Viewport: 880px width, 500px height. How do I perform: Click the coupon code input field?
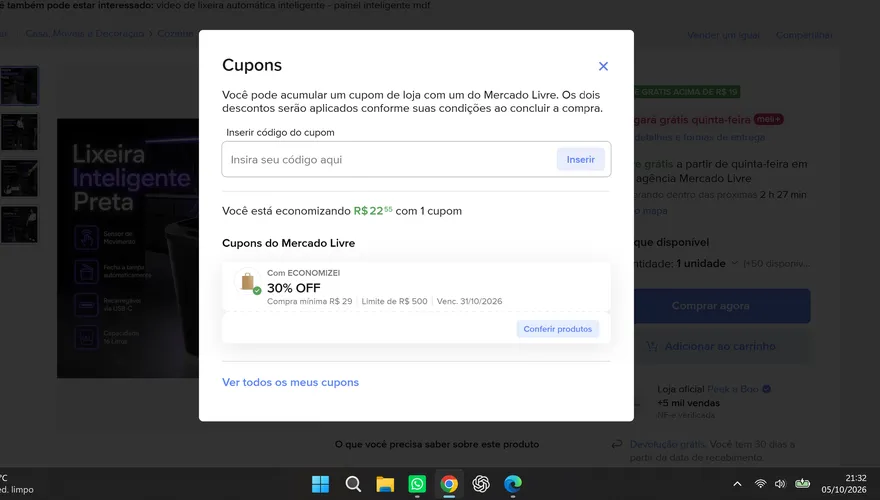388,159
